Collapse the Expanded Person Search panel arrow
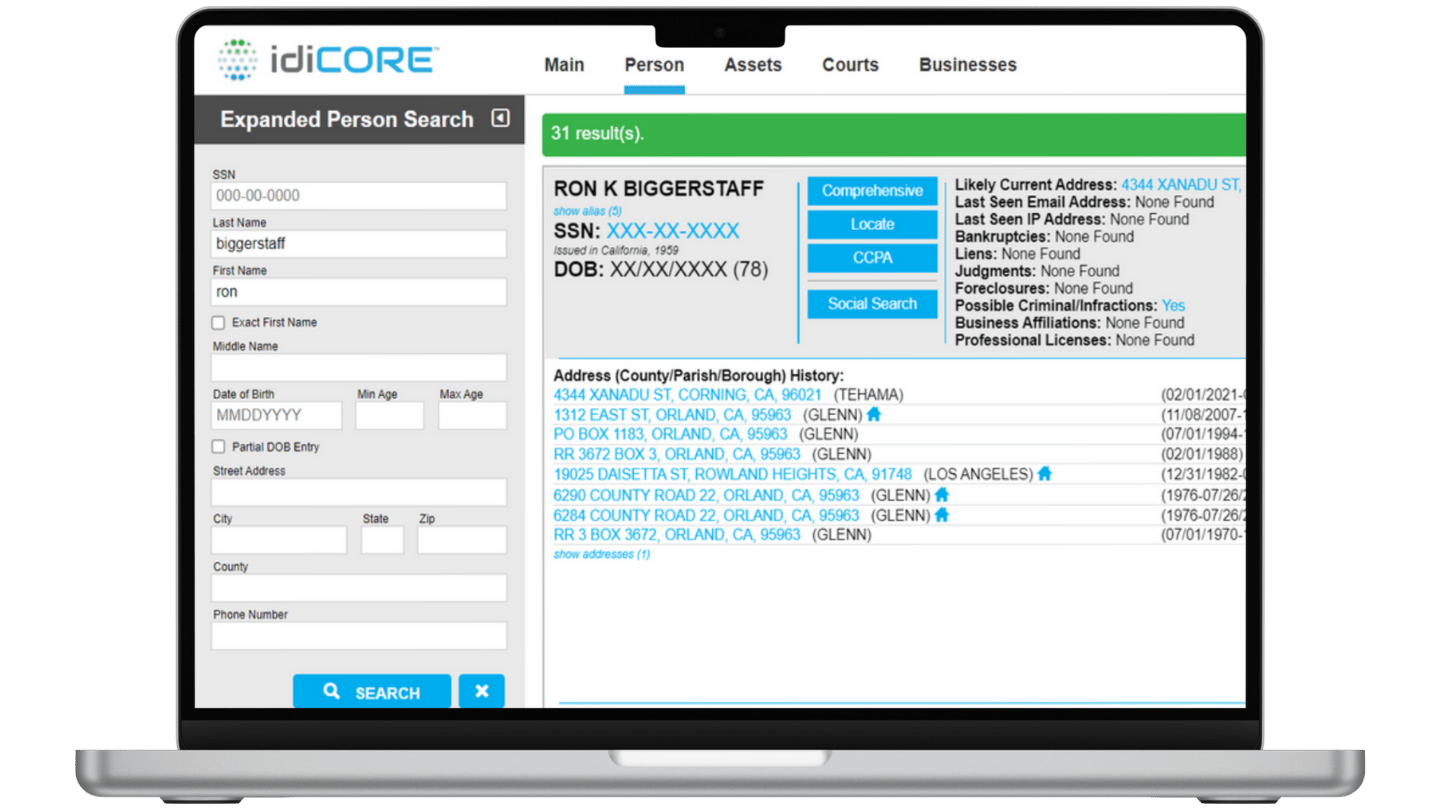 coord(499,118)
